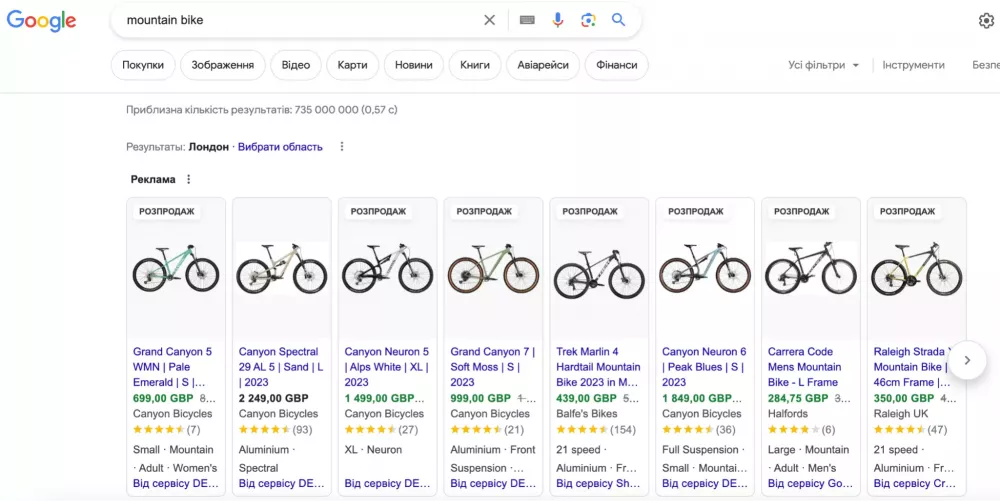
Task: Click the 439,00 GBP price
Action: (586, 398)
